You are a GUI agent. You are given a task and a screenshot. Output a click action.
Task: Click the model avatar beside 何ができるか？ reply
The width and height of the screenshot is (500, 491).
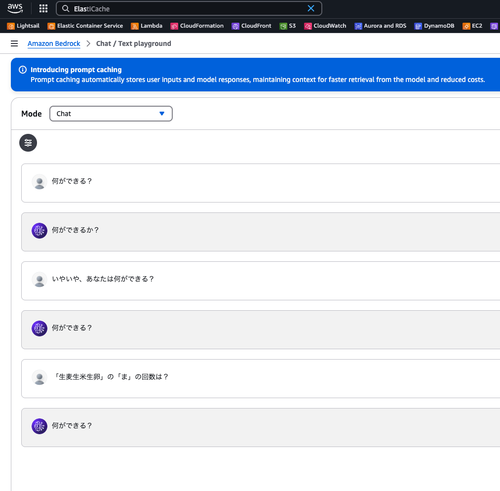[39, 230]
